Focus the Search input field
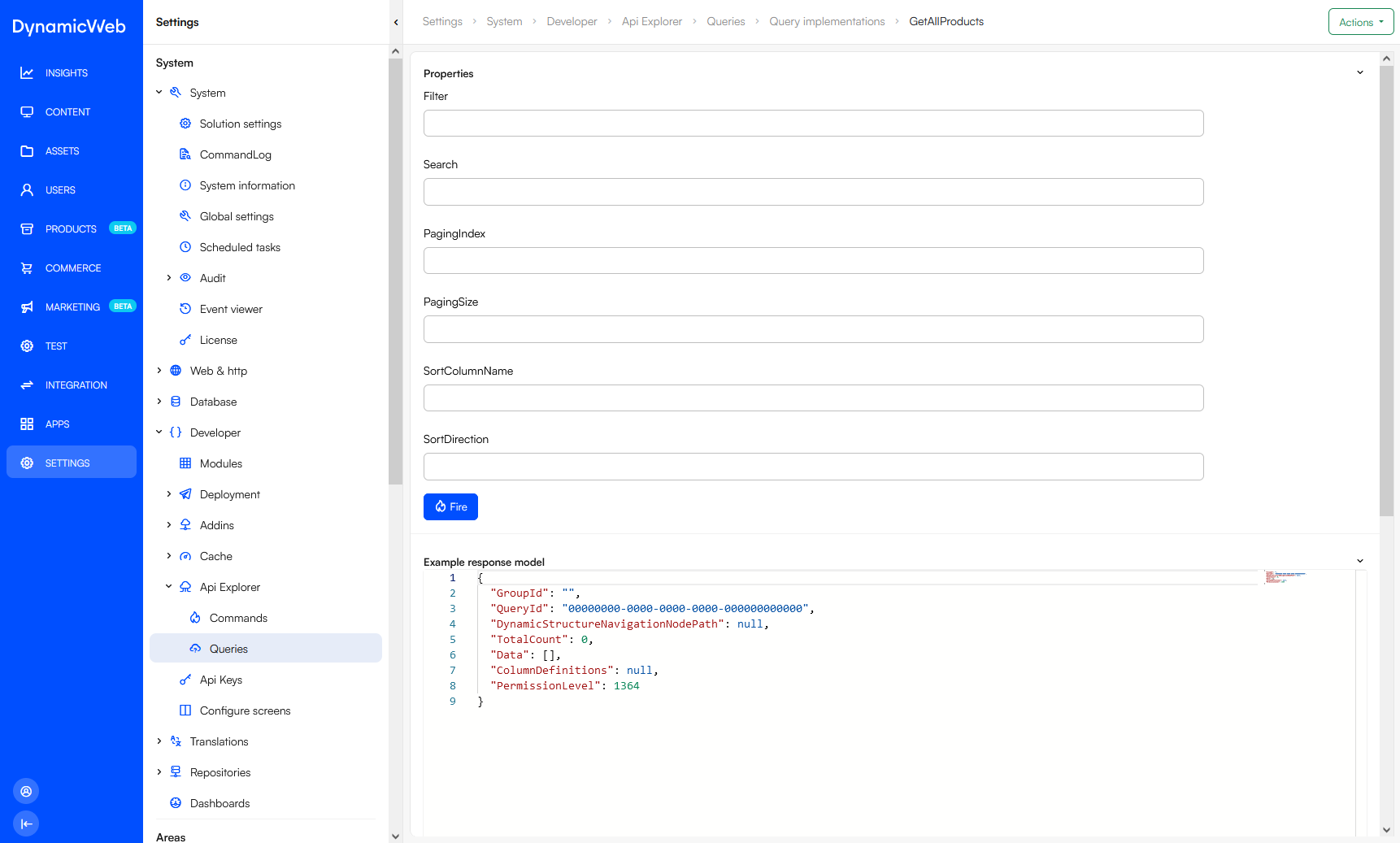 pyautogui.click(x=813, y=192)
